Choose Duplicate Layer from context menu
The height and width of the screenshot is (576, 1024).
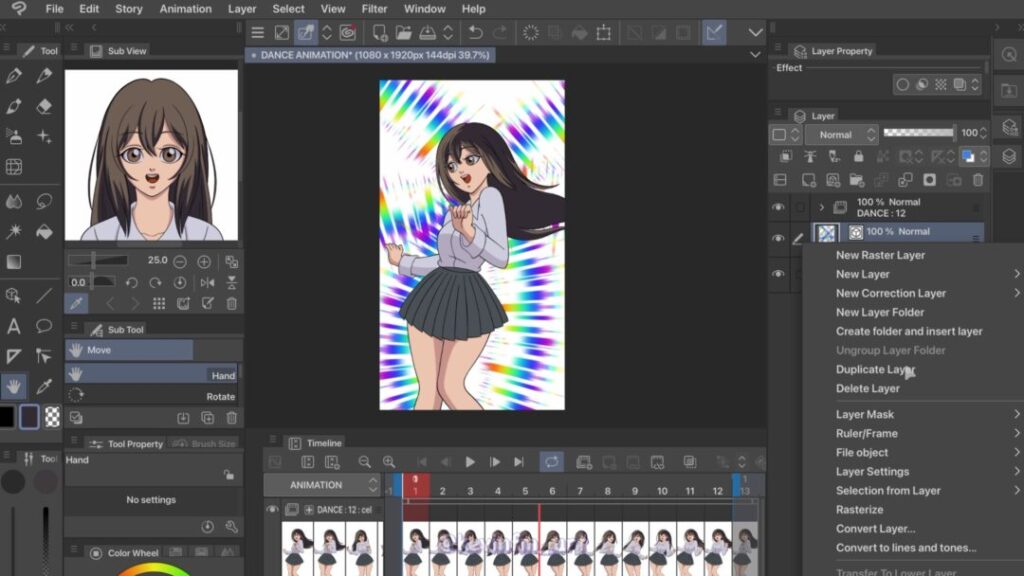[875, 369]
